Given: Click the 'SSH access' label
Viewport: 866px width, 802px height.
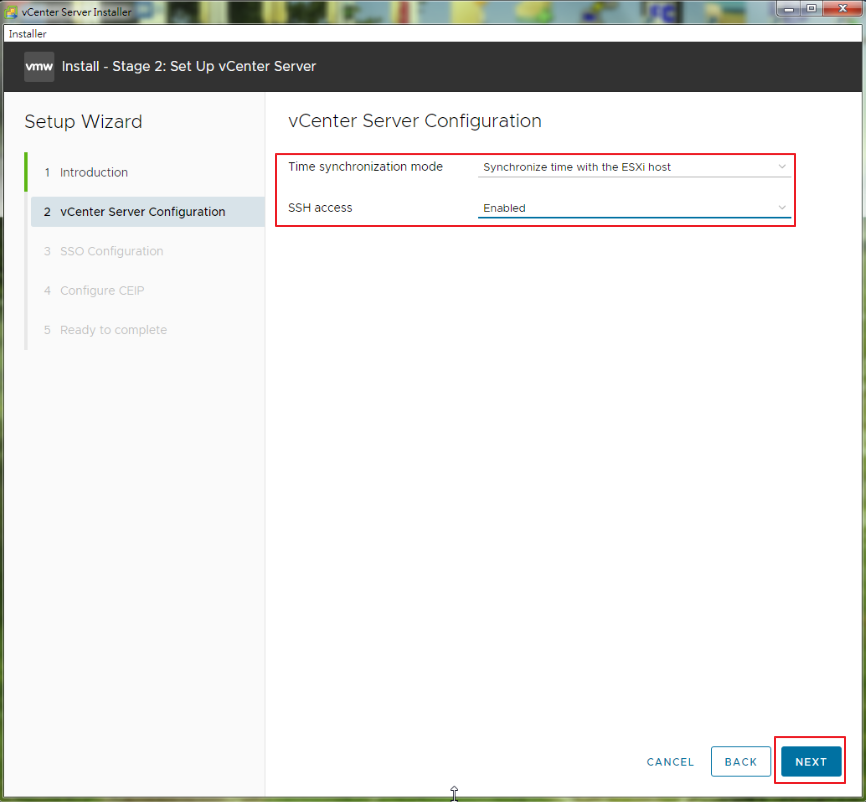Looking at the screenshot, I should coord(320,208).
